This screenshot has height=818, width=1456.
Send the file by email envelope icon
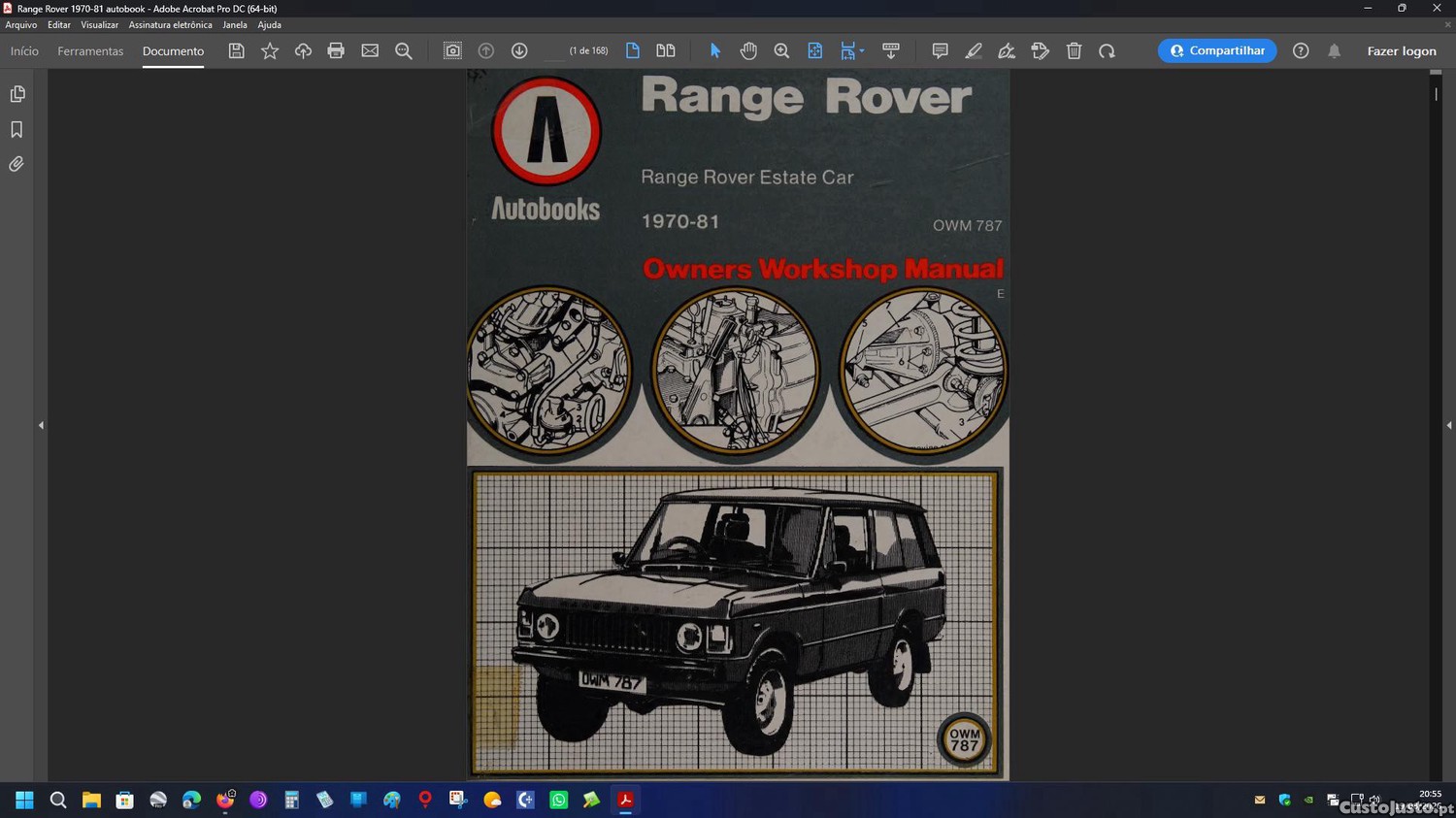pyautogui.click(x=370, y=50)
